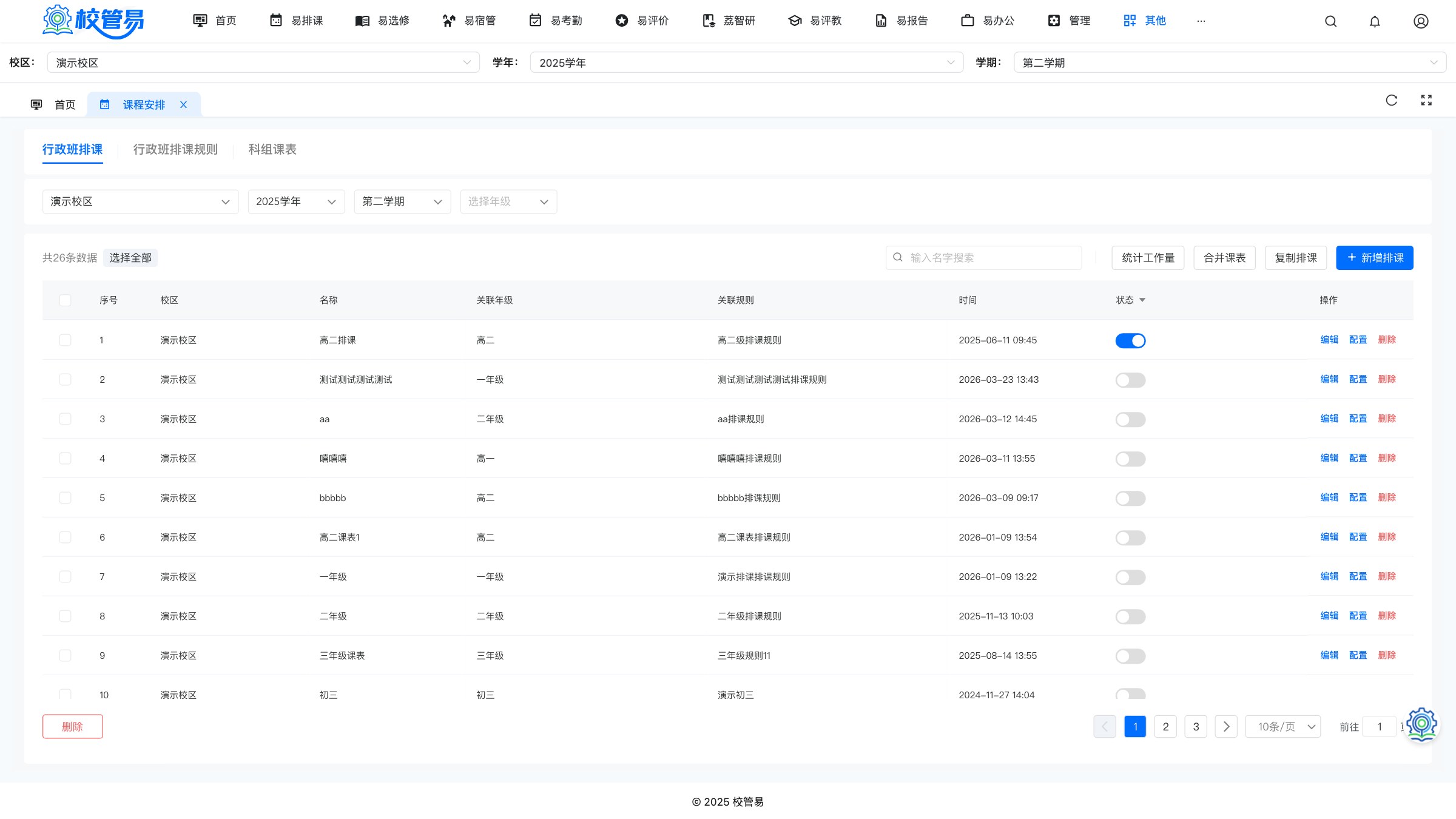Enable the status switch for 嘻嘻嘻
This screenshot has height=819, width=1456.
tap(1130, 459)
